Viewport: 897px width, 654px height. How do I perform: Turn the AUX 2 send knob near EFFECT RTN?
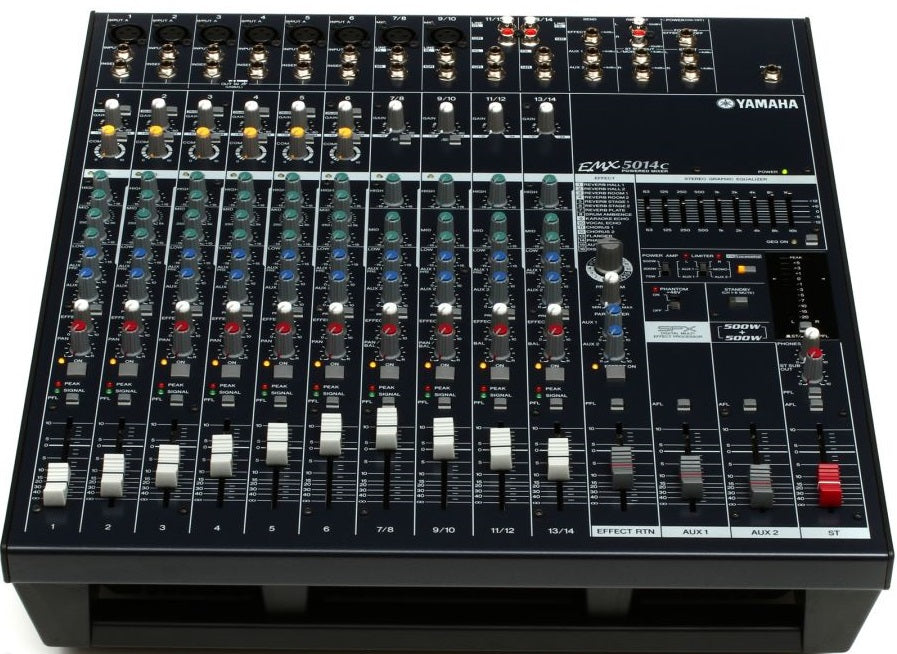[x=616, y=332]
